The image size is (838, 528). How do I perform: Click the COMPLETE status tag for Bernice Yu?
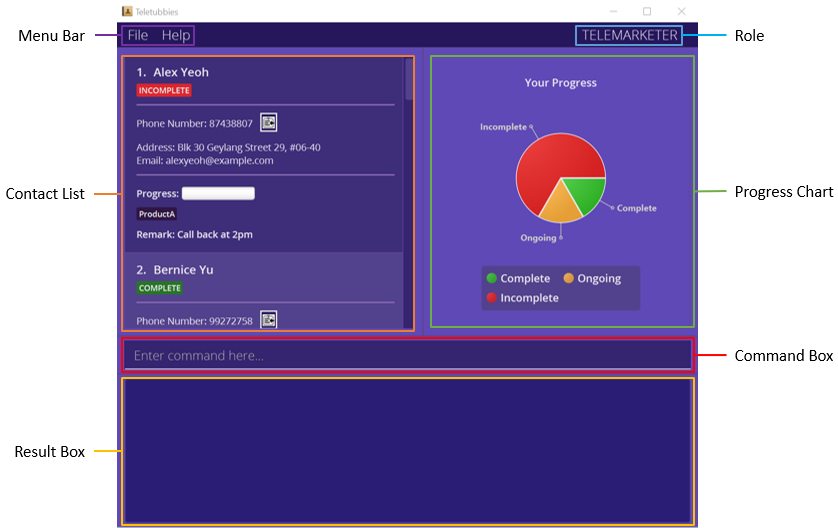[x=160, y=288]
